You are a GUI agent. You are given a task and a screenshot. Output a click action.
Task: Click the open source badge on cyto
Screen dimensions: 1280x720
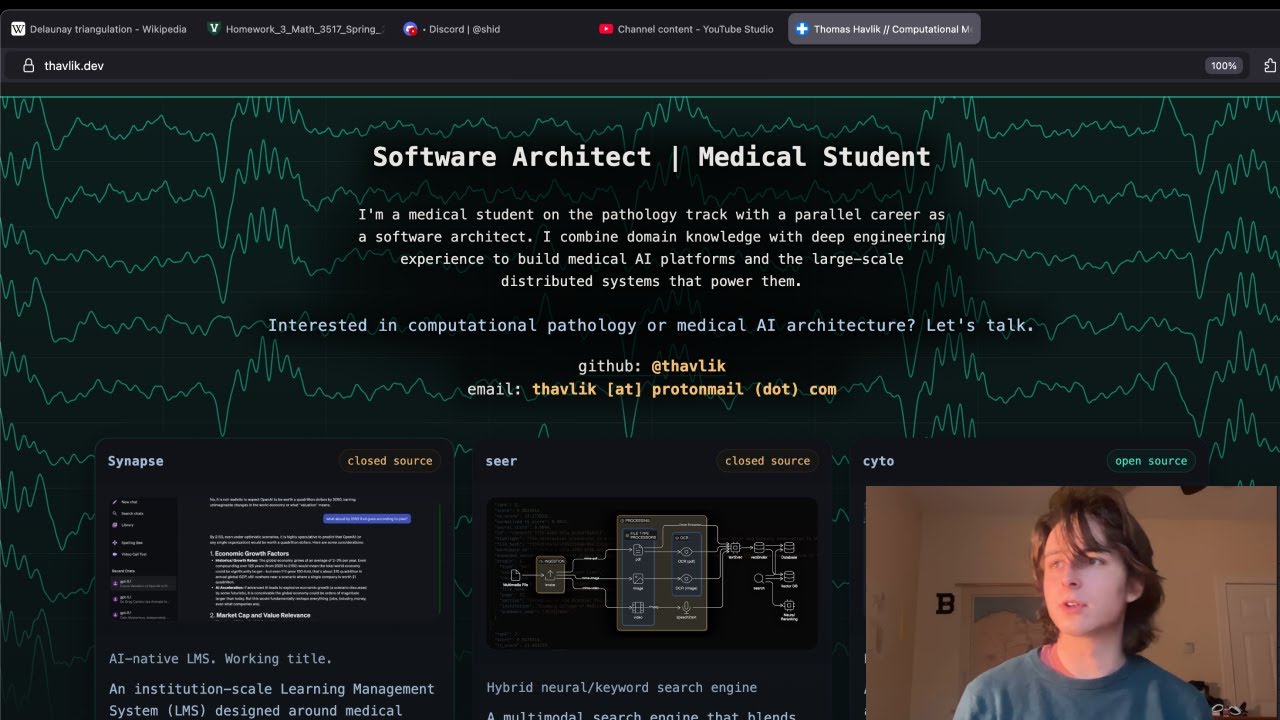[1151, 461]
